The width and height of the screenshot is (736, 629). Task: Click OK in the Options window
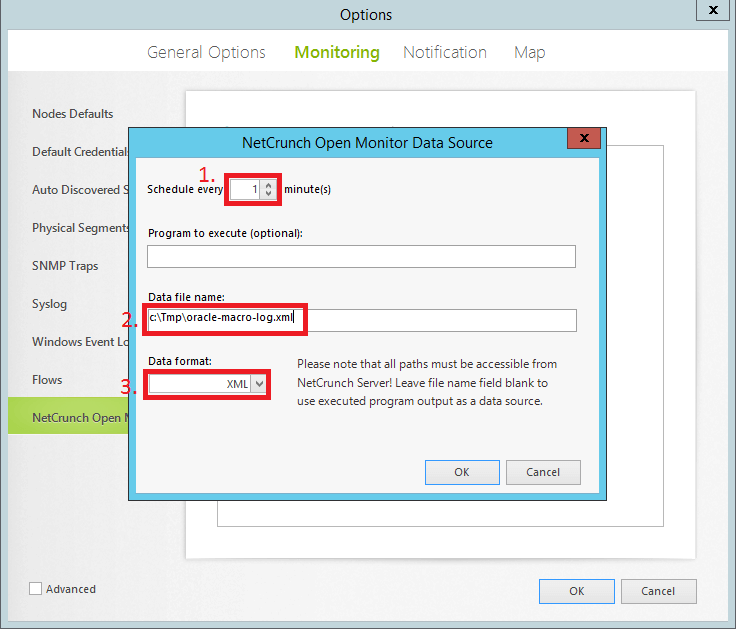tap(576, 591)
